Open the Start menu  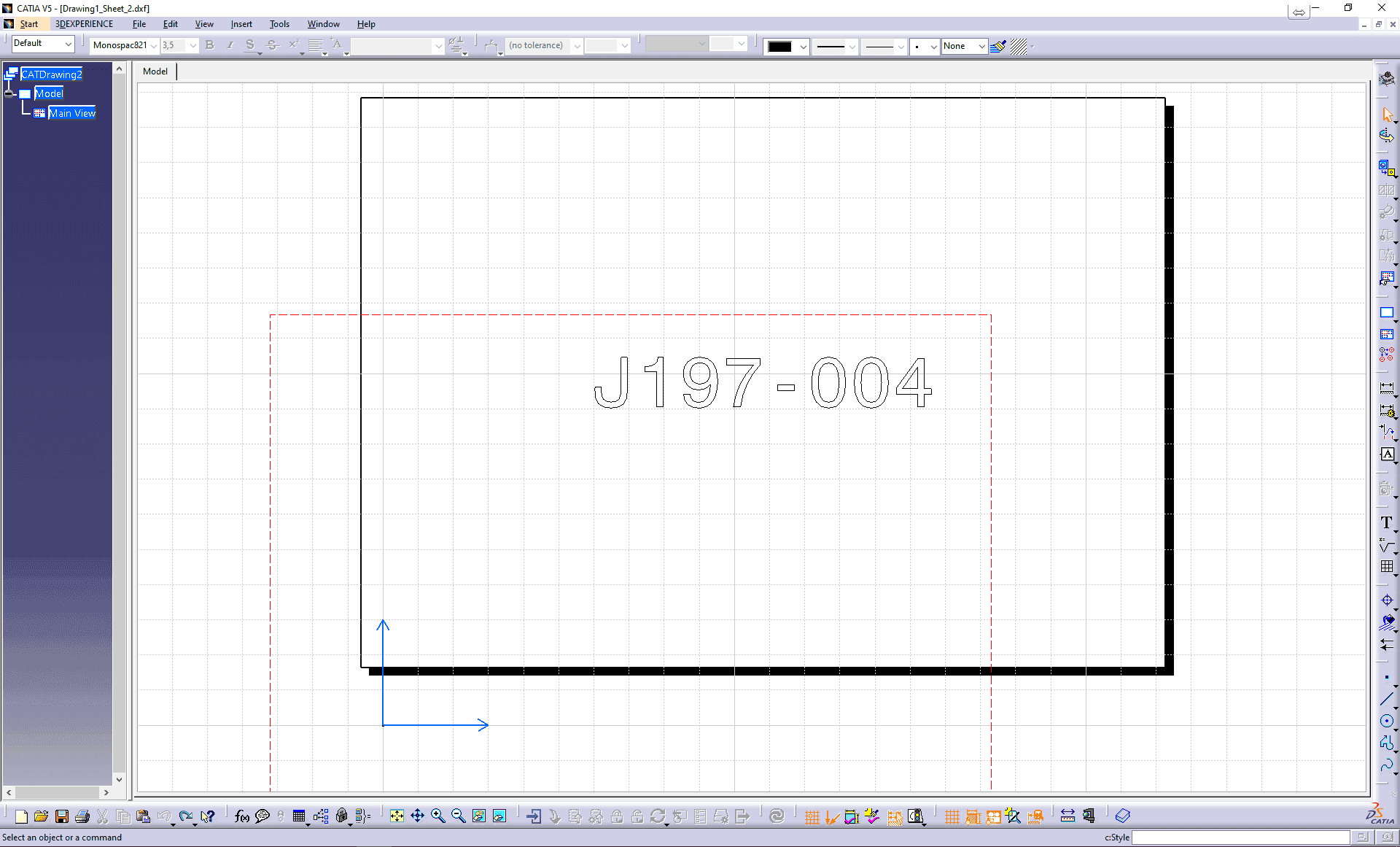tap(29, 24)
